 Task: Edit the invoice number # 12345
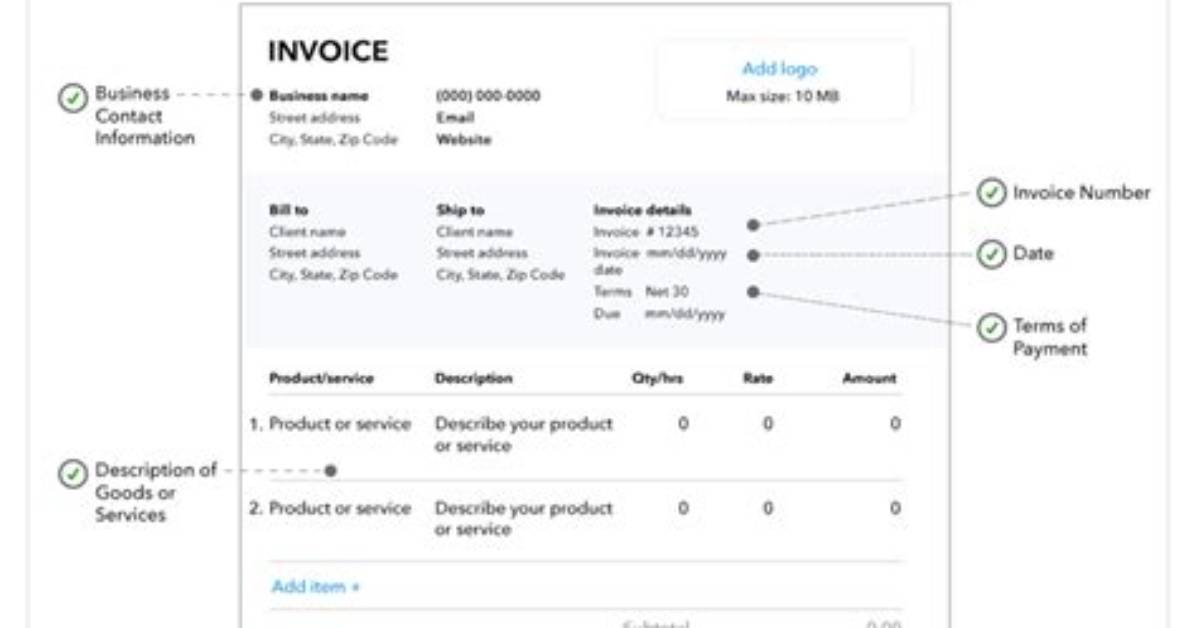pyautogui.click(x=672, y=231)
